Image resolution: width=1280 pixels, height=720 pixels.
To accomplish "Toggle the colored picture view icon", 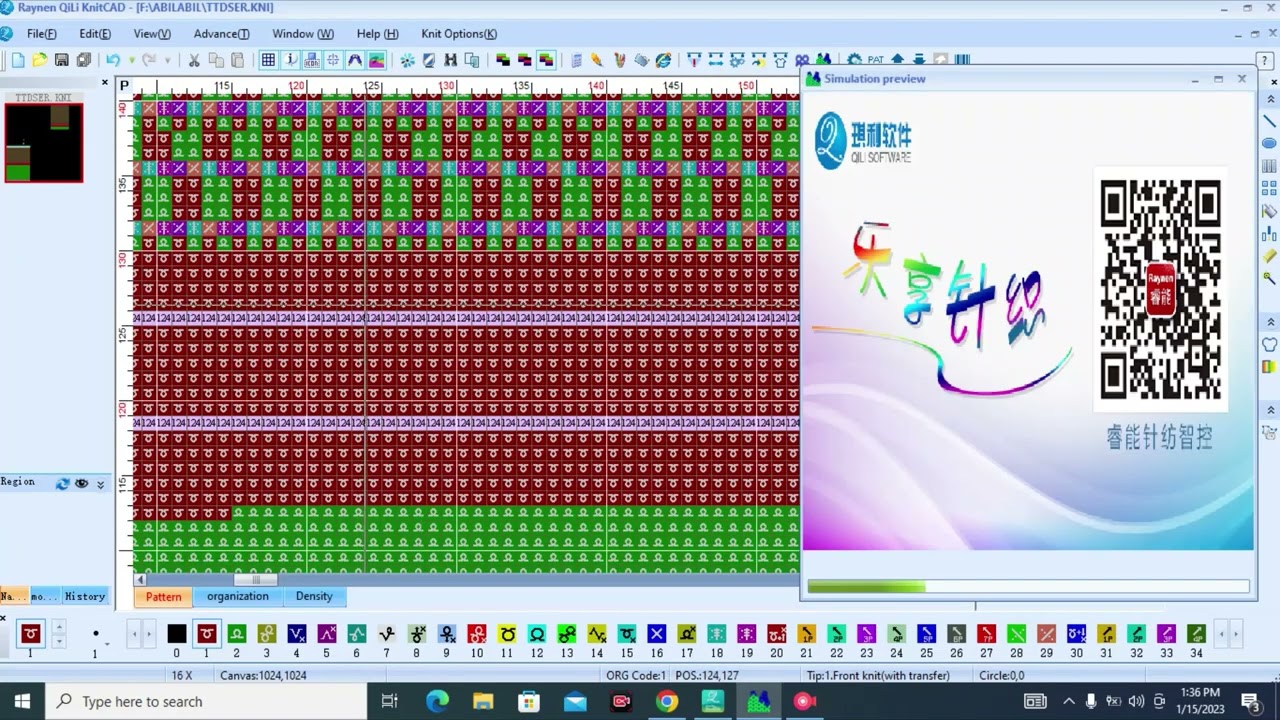I will click(377, 60).
